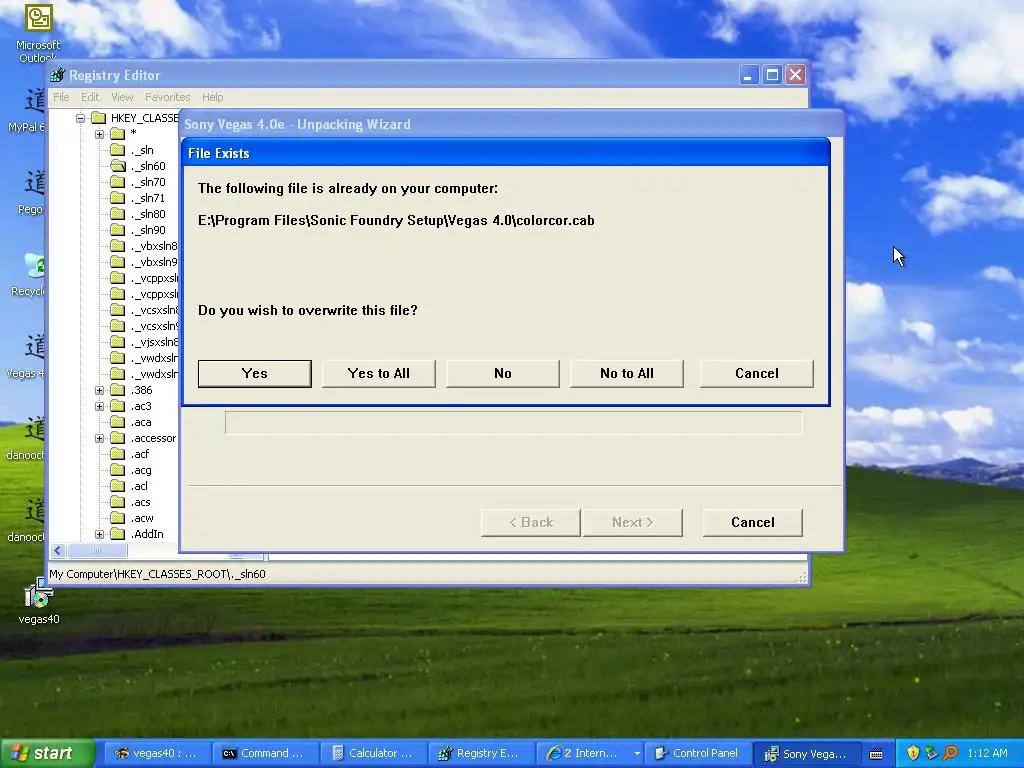Open File menu in Registry Editor
The image size is (1024, 768).
click(x=61, y=97)
